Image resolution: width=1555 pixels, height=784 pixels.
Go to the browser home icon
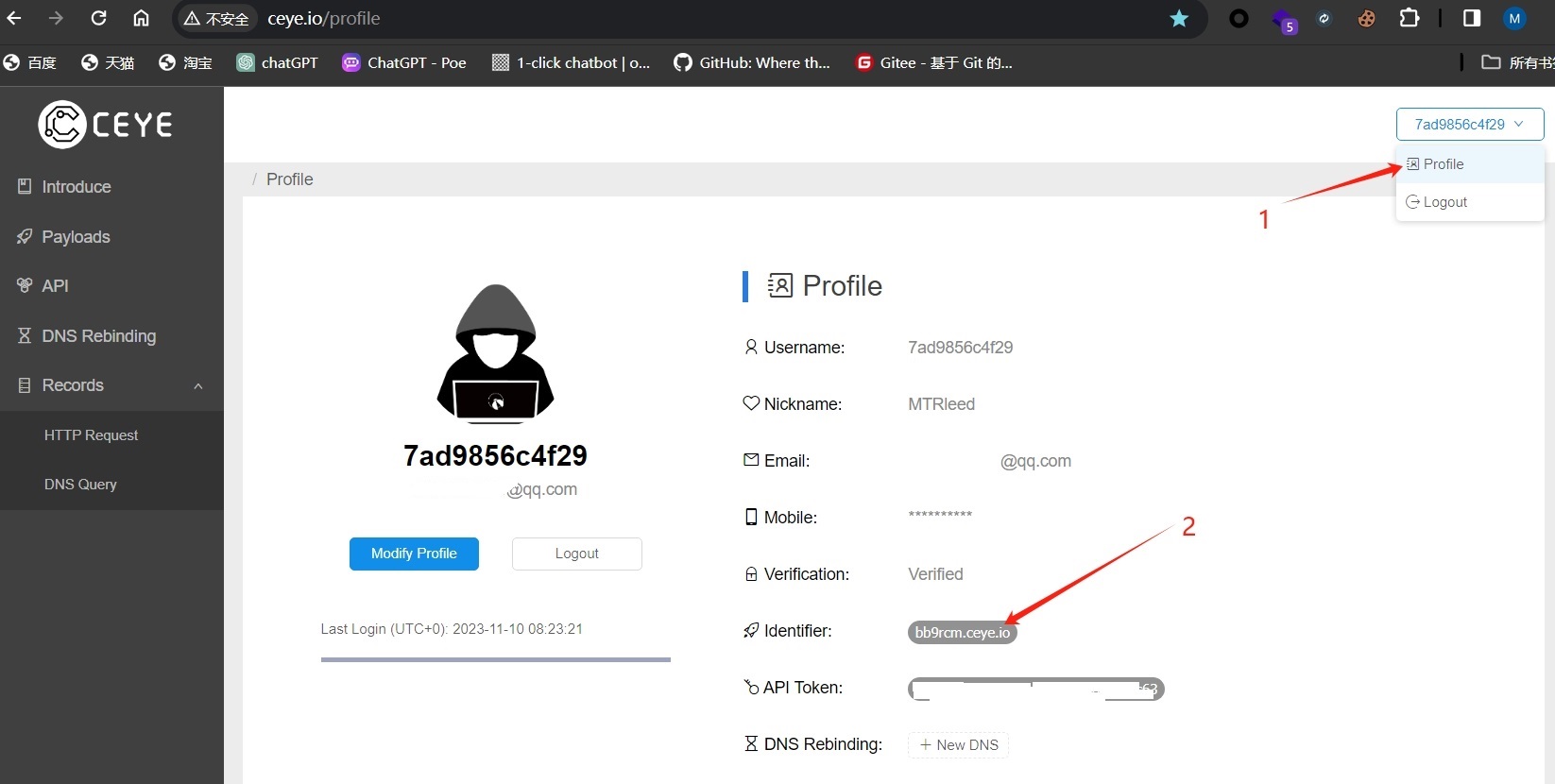(141, 18)
